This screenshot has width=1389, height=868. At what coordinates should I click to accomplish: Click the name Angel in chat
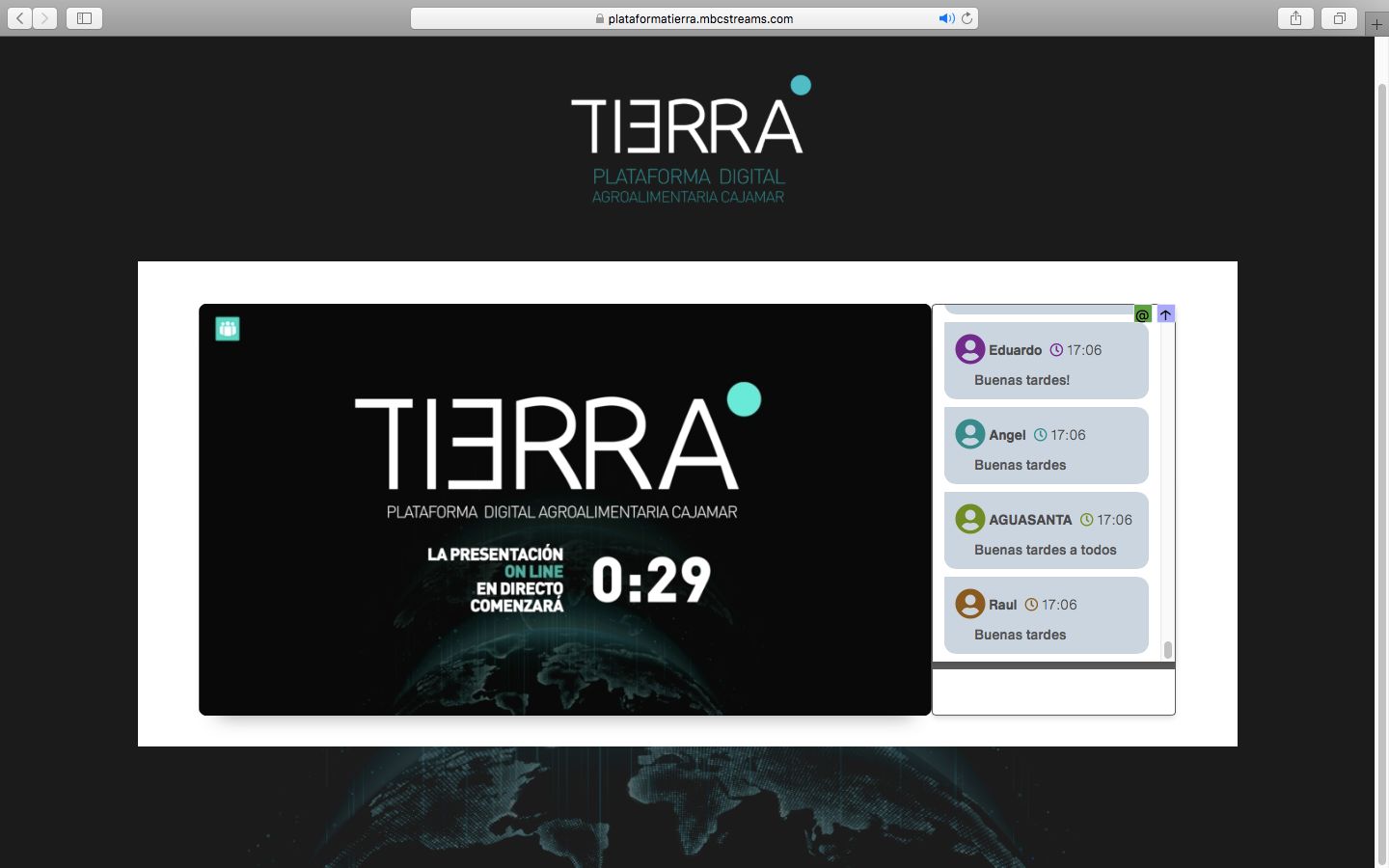[1007, 435]
